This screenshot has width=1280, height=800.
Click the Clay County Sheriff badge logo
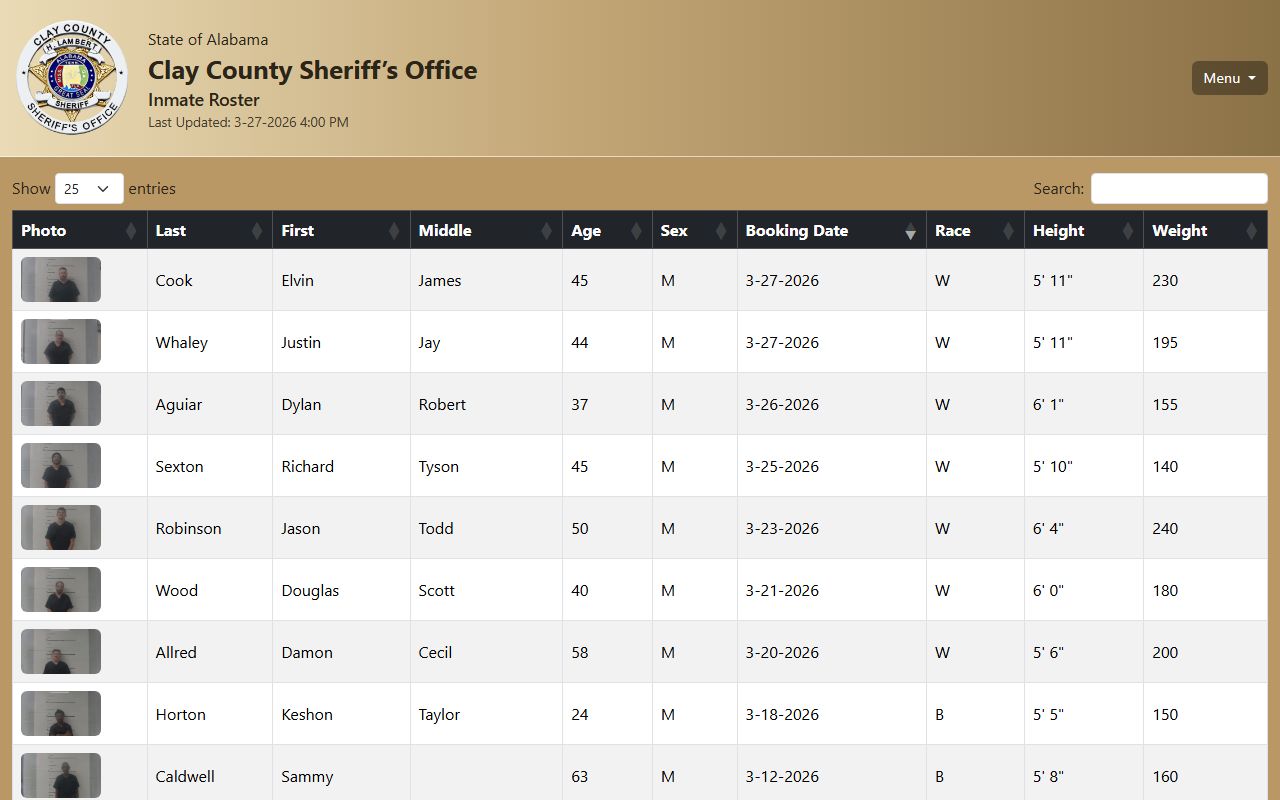click(72, 78)
